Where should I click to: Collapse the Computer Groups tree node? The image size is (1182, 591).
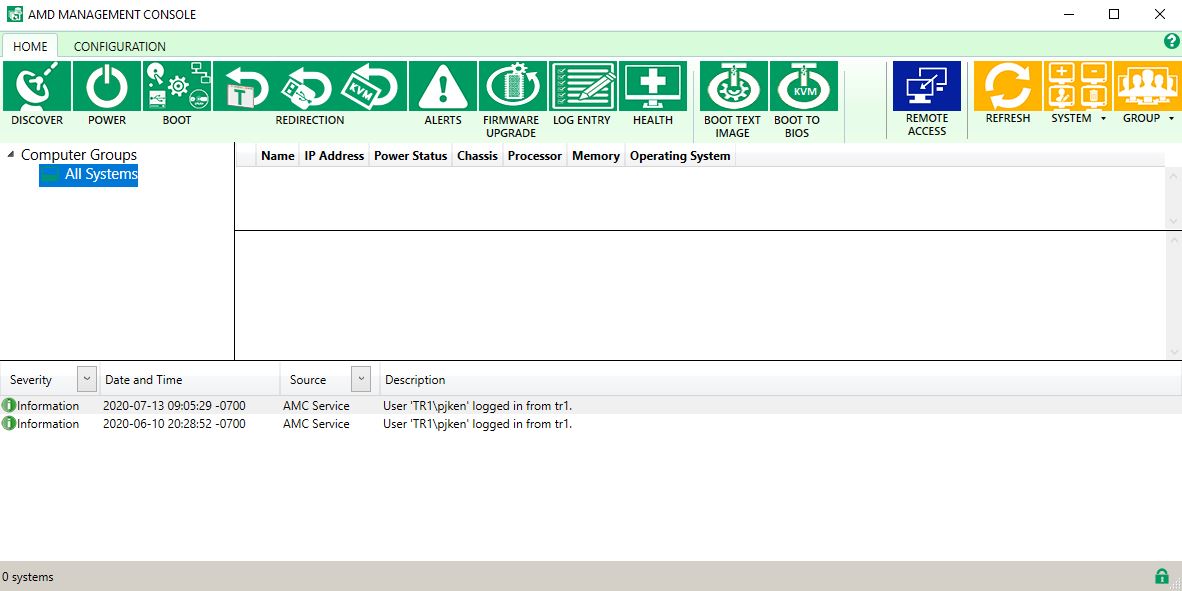11,155
